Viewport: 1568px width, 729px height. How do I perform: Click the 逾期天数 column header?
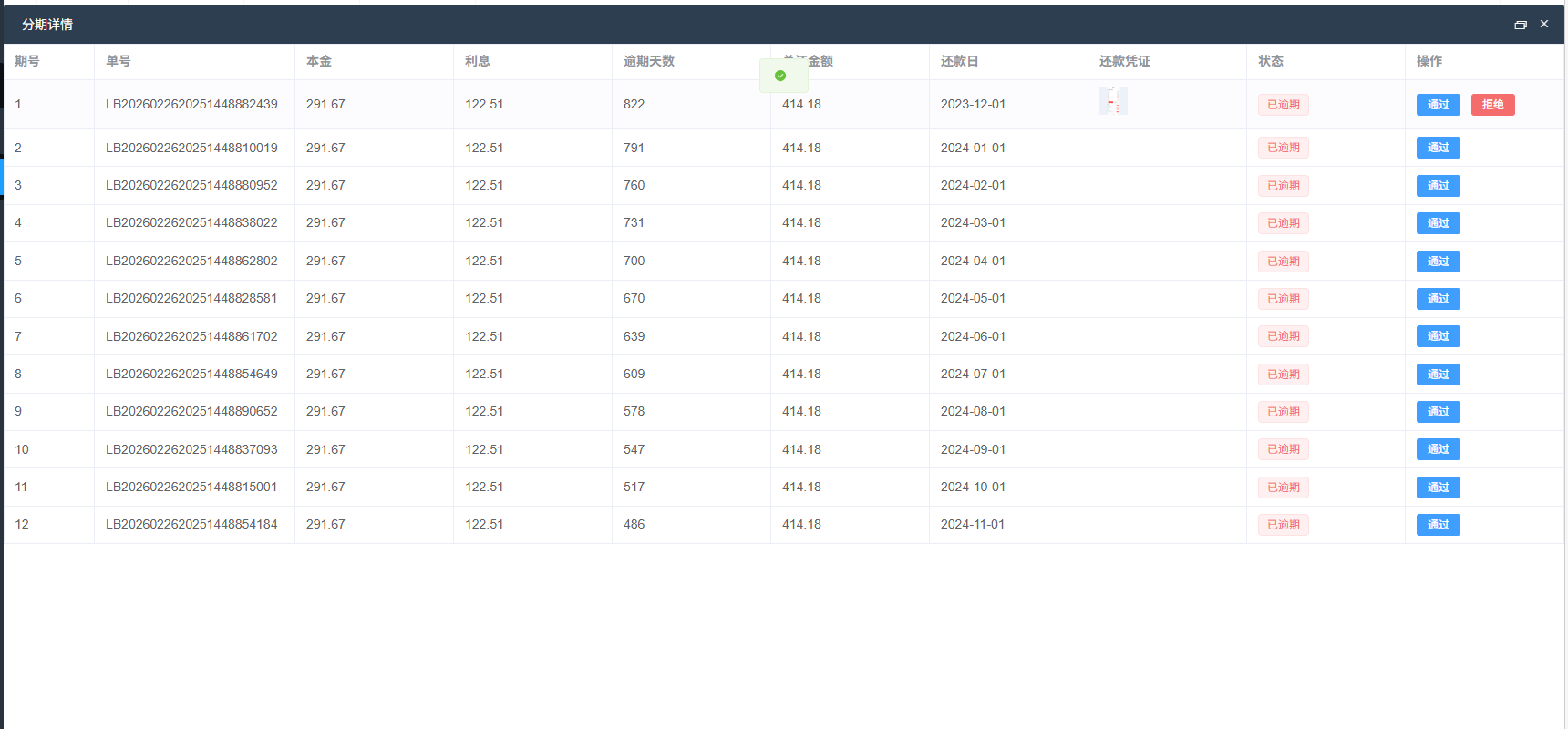coord(648,61)
